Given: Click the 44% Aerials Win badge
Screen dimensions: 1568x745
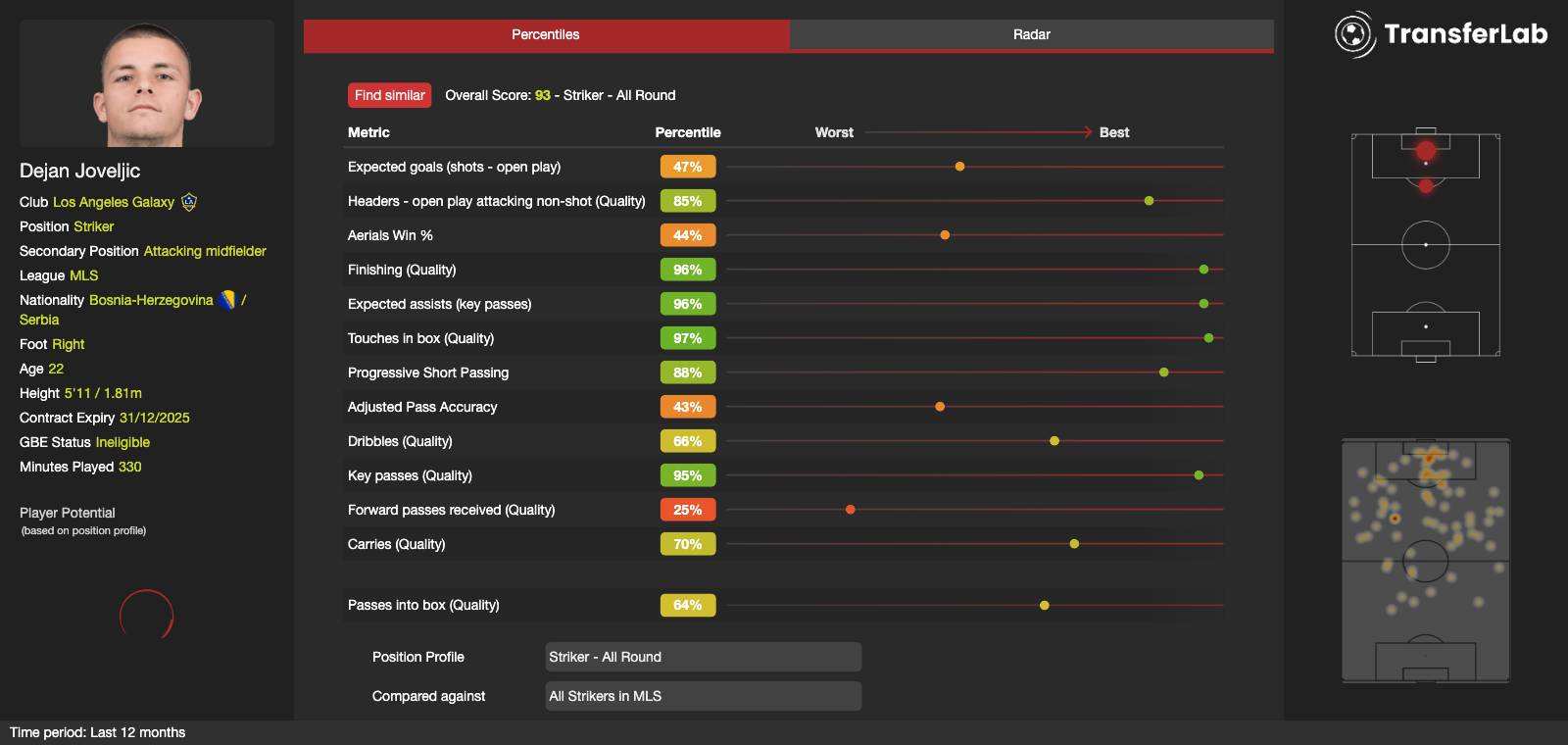Looking at the screenshot, I should pos(688,235).
